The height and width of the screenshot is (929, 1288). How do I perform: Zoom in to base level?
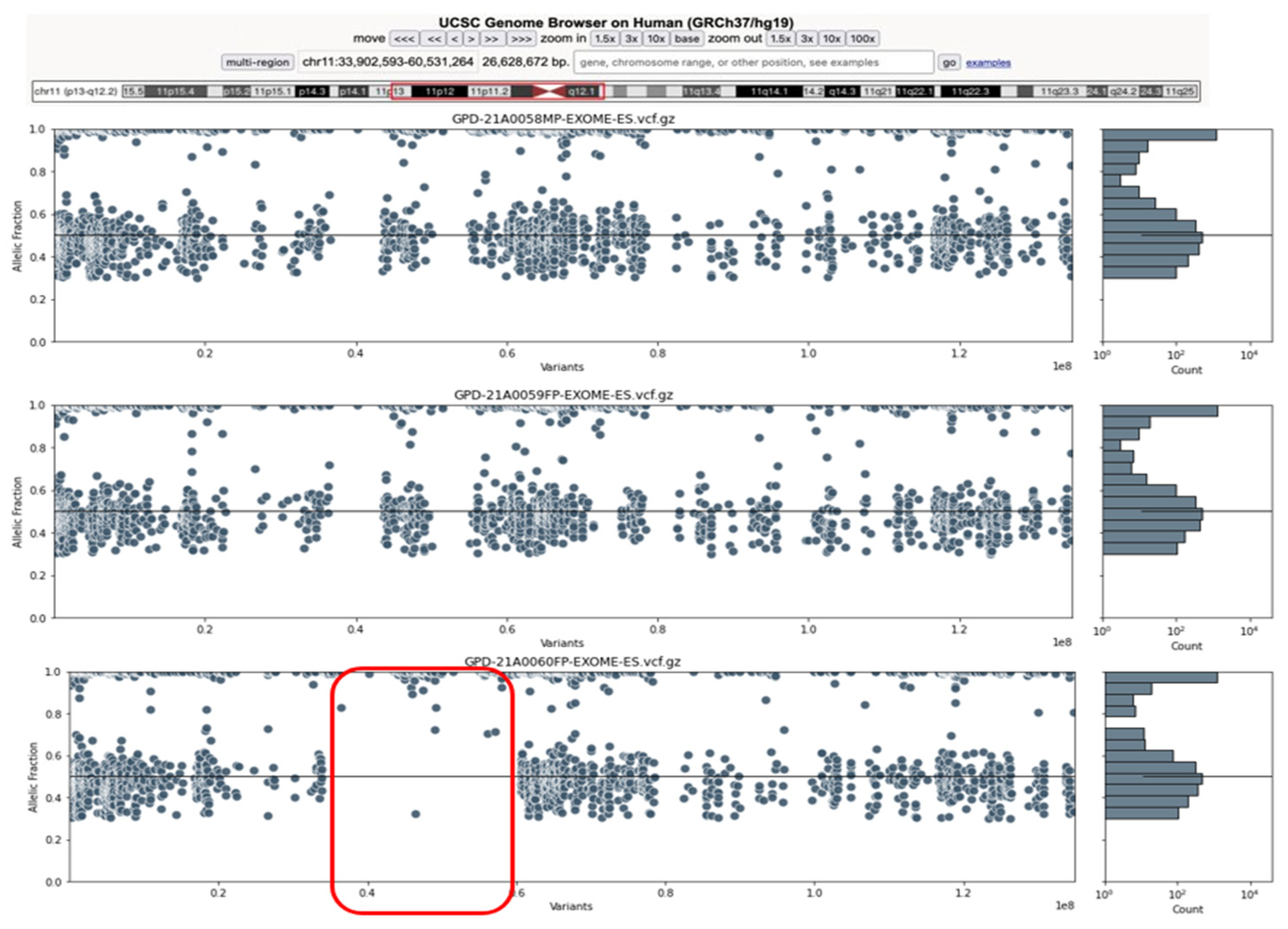pos(687,39)
